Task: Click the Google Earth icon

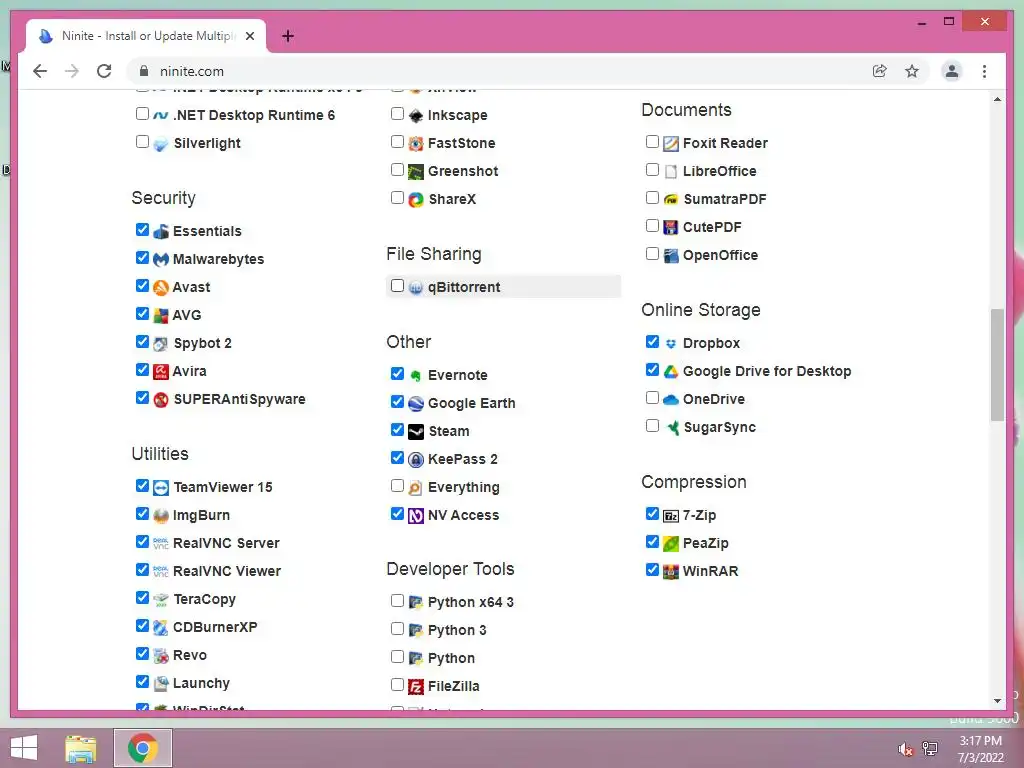Action: click(x=416, y=404)
